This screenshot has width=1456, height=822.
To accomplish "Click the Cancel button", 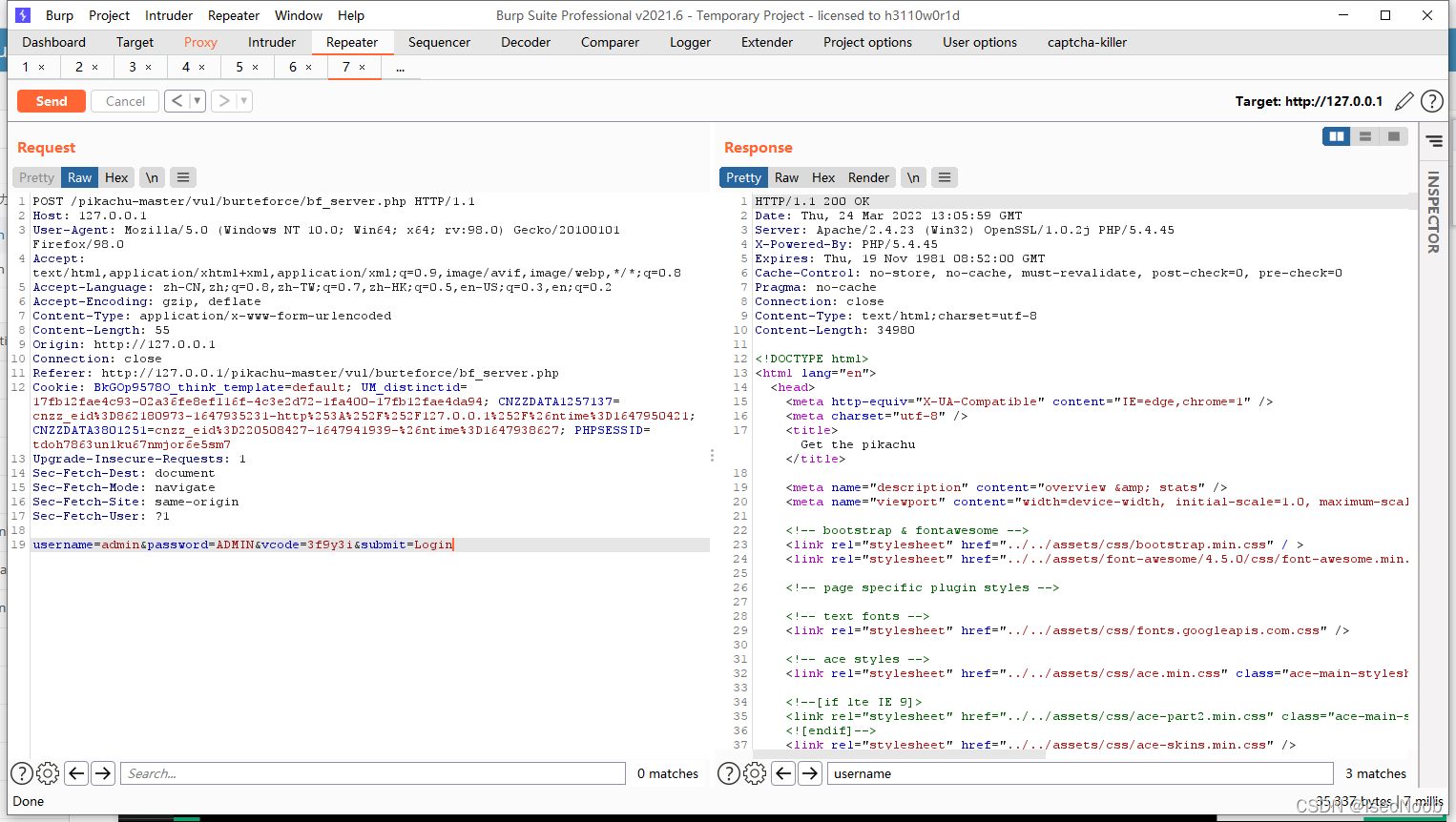I will pyautogui.click(x=125, y=101).
